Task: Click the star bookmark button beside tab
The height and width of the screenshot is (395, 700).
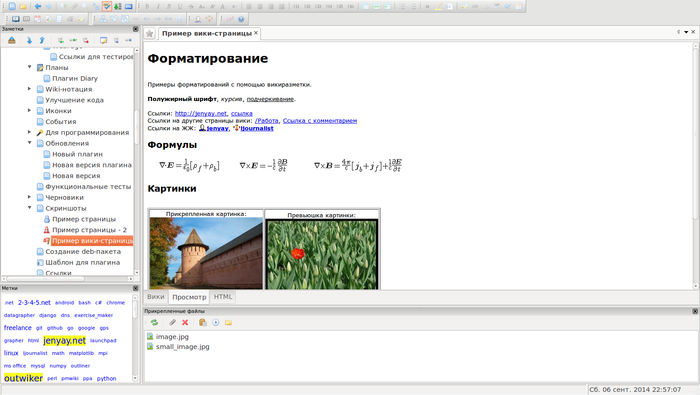Action: pyautogui.click(x=150, y=33)
